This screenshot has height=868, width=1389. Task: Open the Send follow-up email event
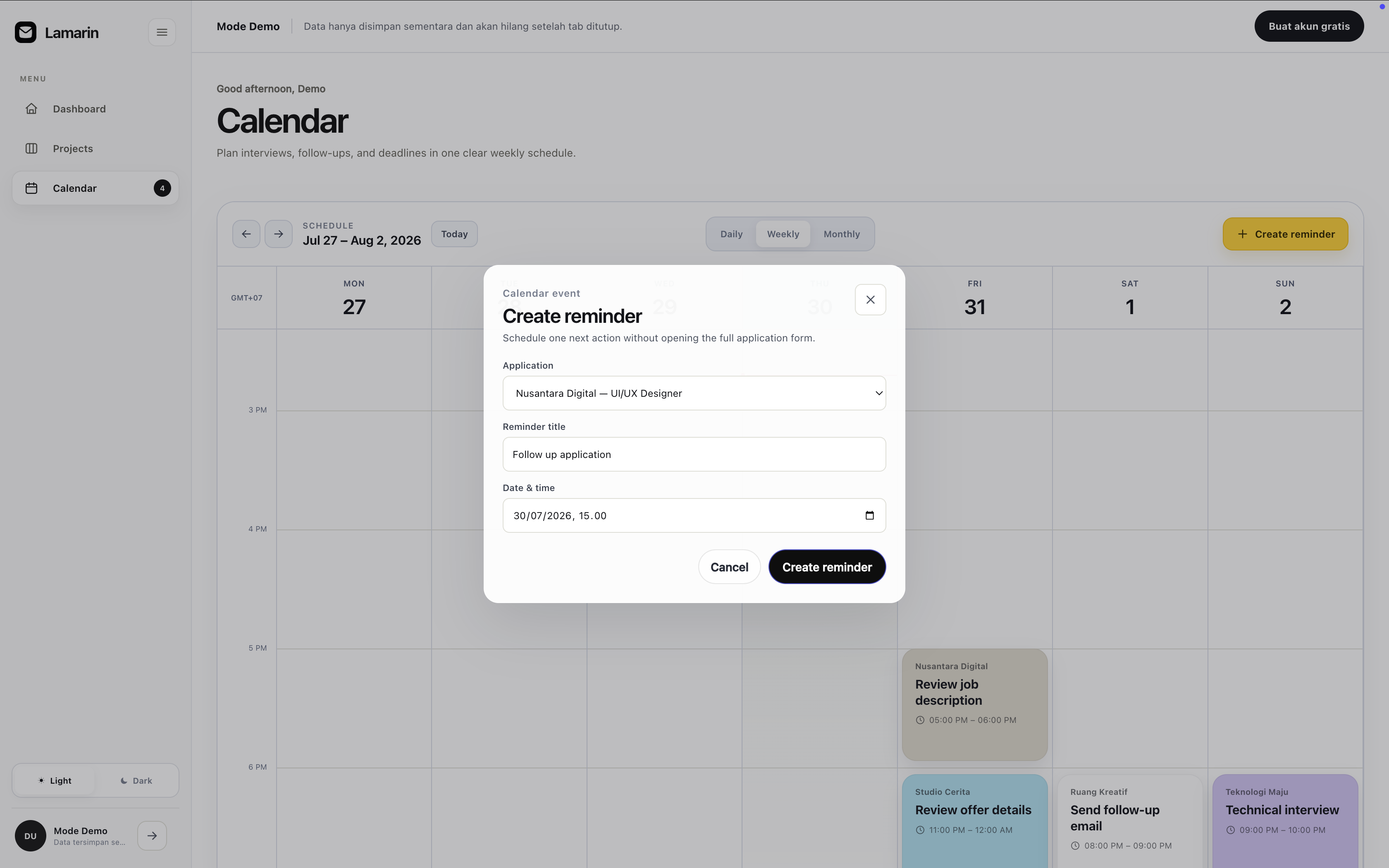[1129, 821]
